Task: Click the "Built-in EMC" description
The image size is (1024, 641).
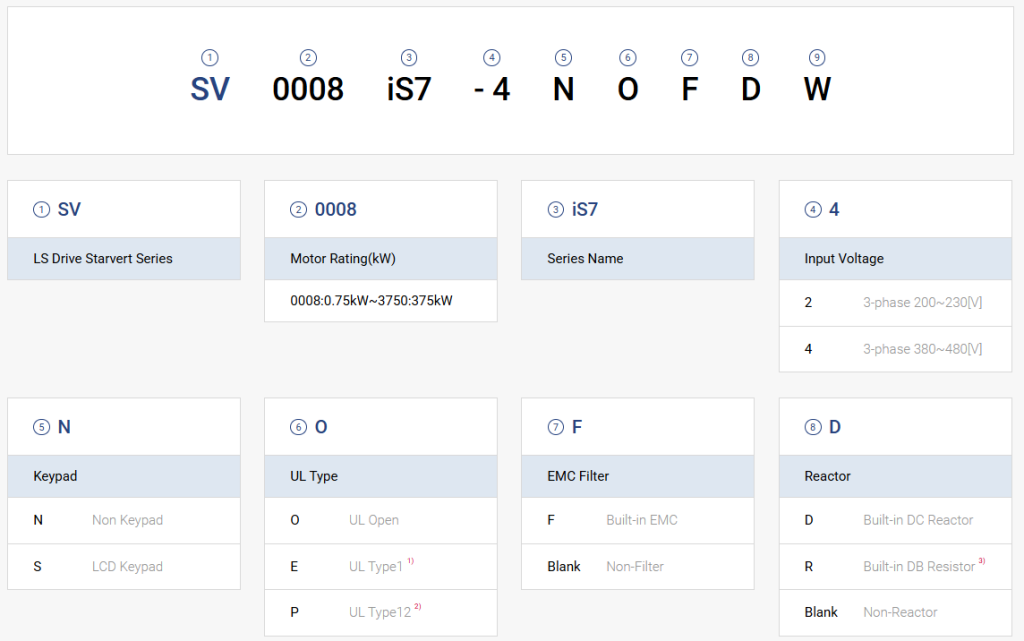Action: 642,520
